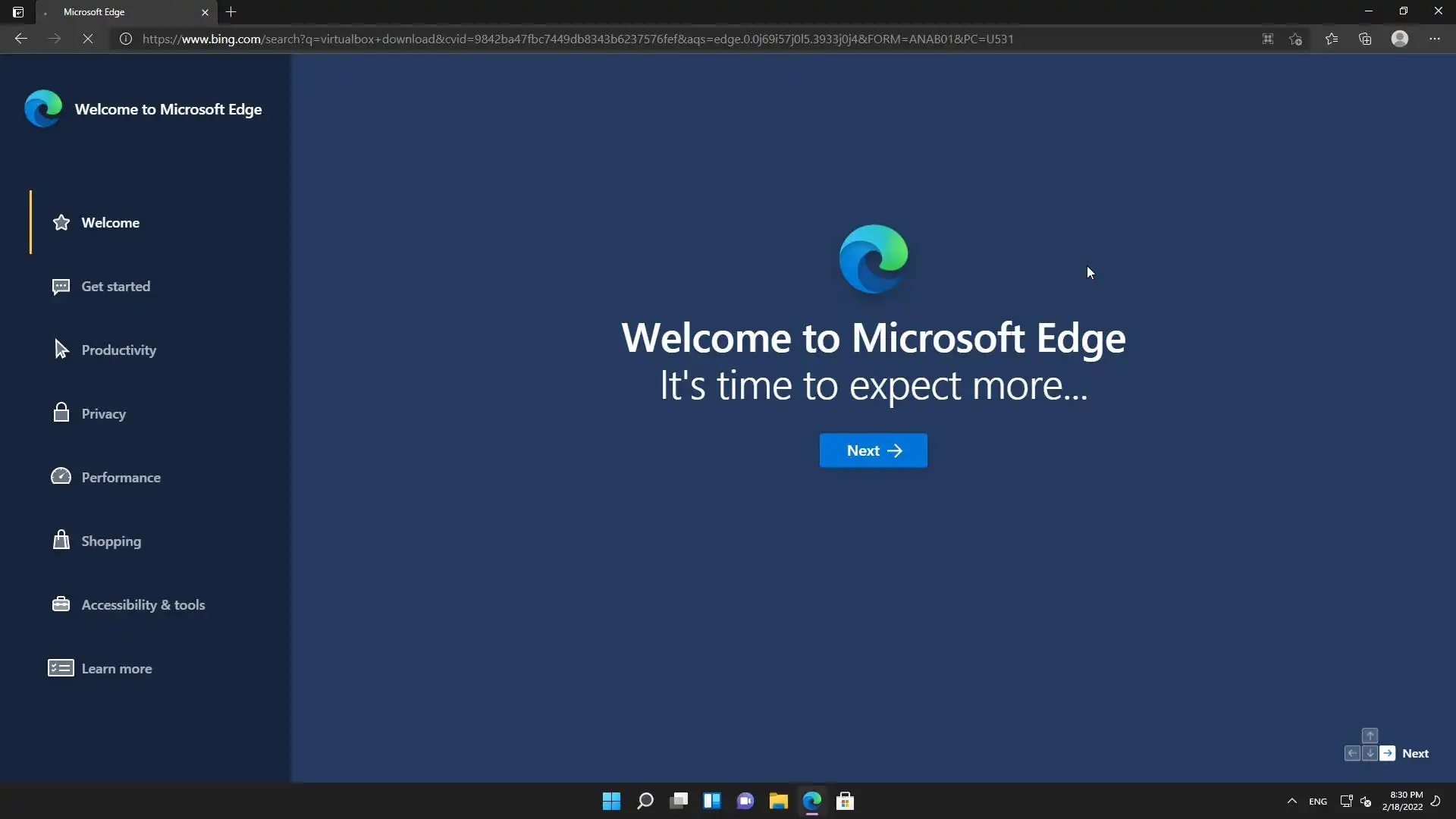Open Learn more in the sidebar

click(x=116, y=669)
